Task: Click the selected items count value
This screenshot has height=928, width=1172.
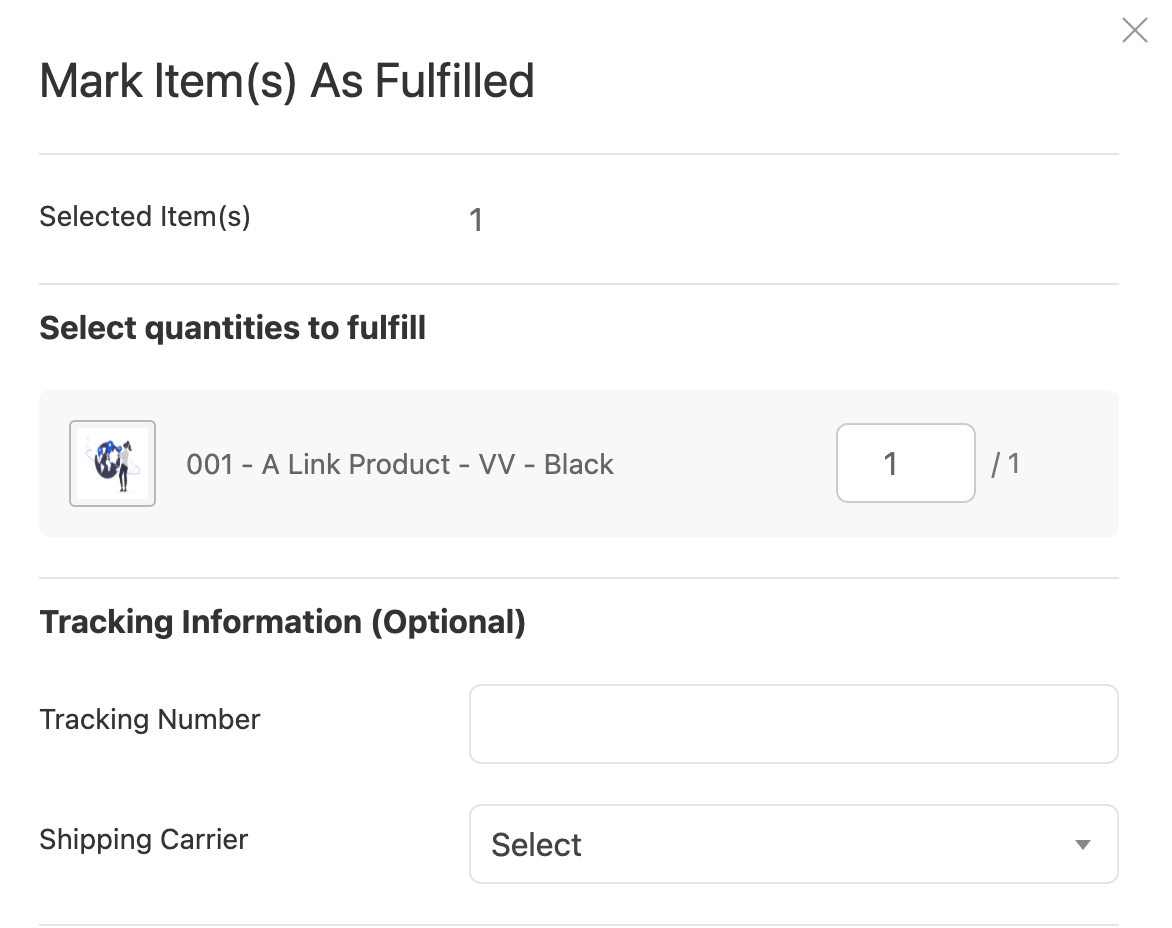Action: click(x=476, y=220)
